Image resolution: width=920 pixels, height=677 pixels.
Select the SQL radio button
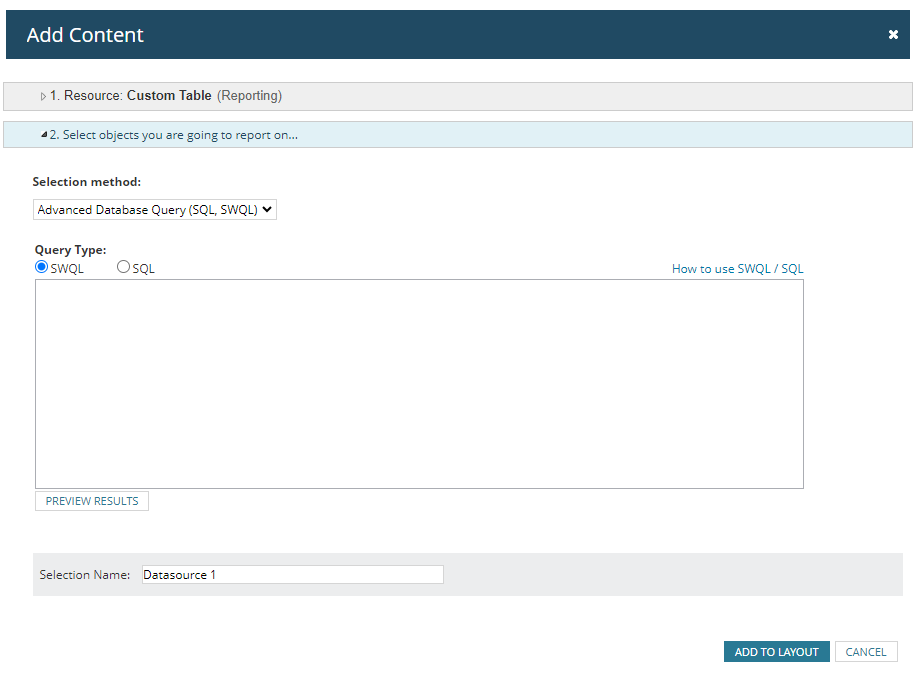[x=123, y=267]
